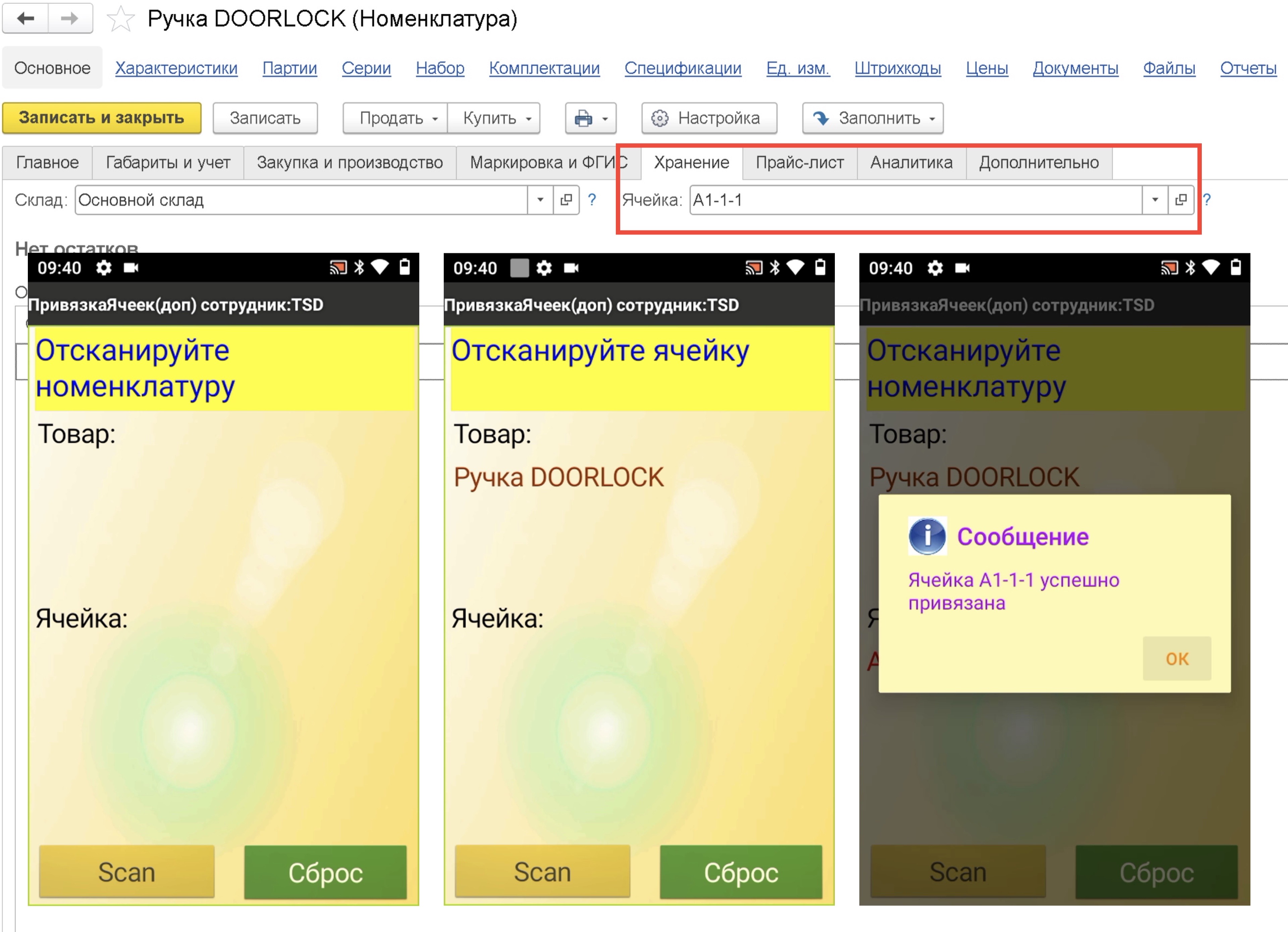Open the Характеристики link
Screen dimensions: 1288x932
(x=177, y=68)
